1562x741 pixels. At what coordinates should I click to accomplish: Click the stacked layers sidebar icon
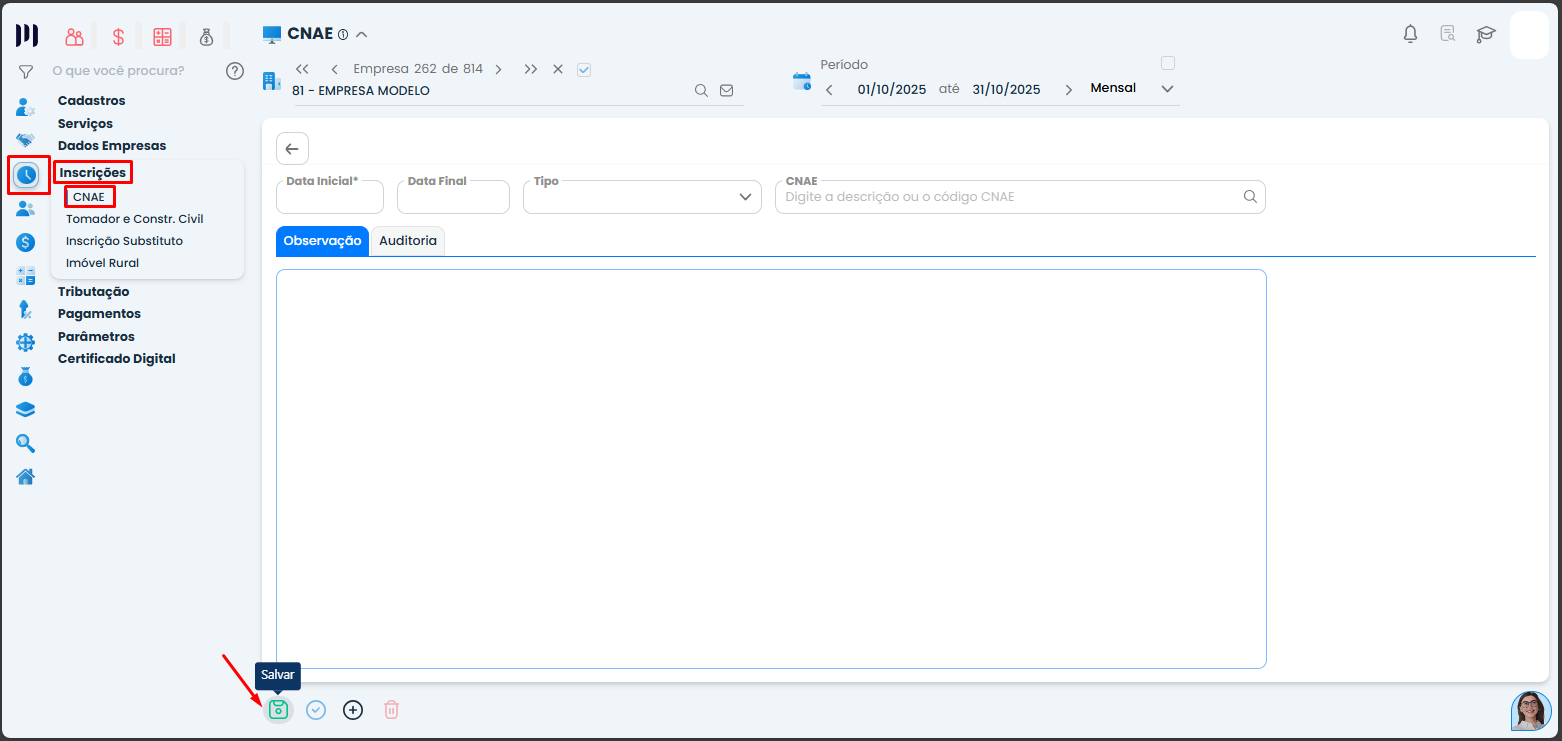click(26, 409)
